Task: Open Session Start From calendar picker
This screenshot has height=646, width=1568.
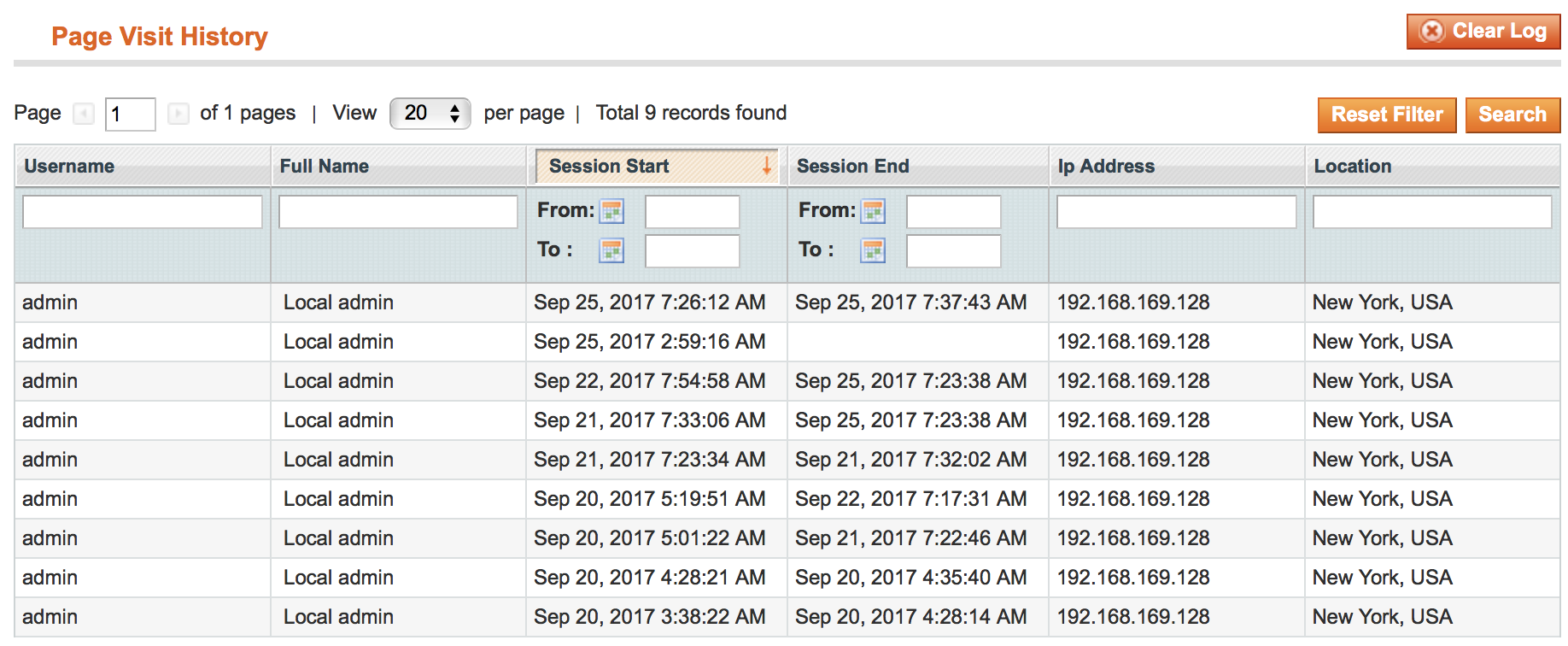Action: tap(611, 211)
